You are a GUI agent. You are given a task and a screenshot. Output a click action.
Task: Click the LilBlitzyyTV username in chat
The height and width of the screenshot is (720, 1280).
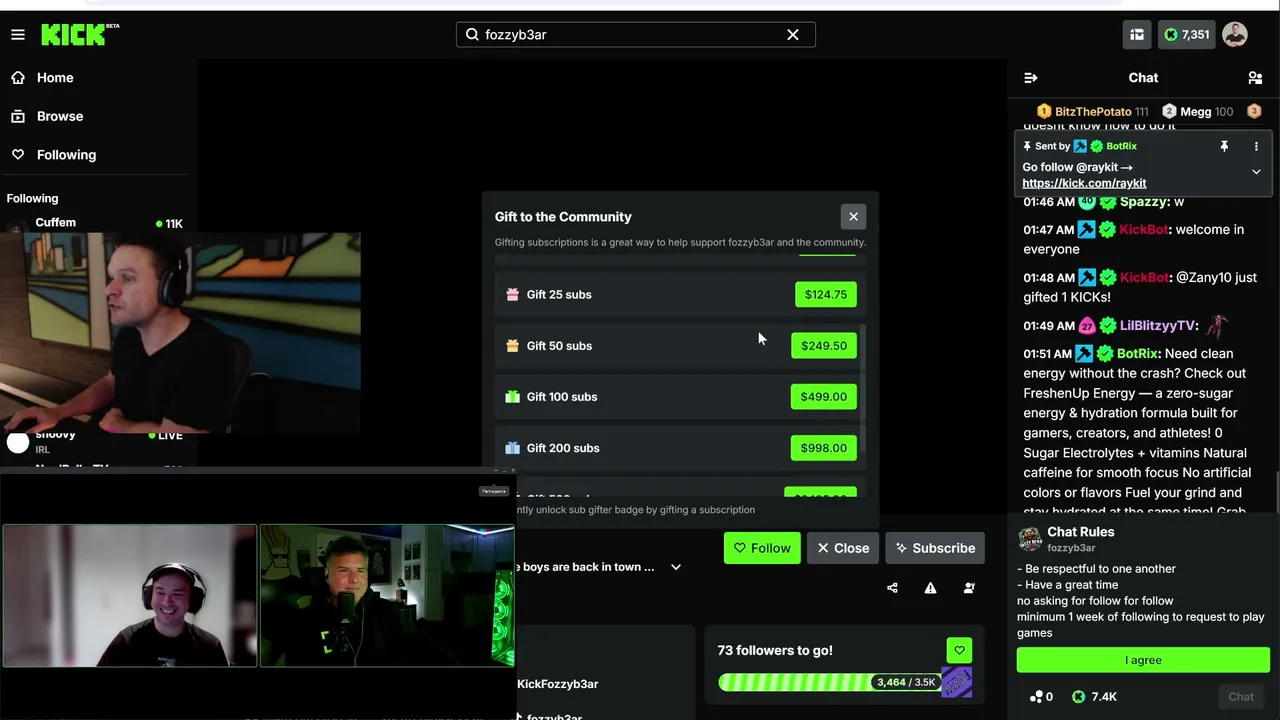coord(1158,326)
